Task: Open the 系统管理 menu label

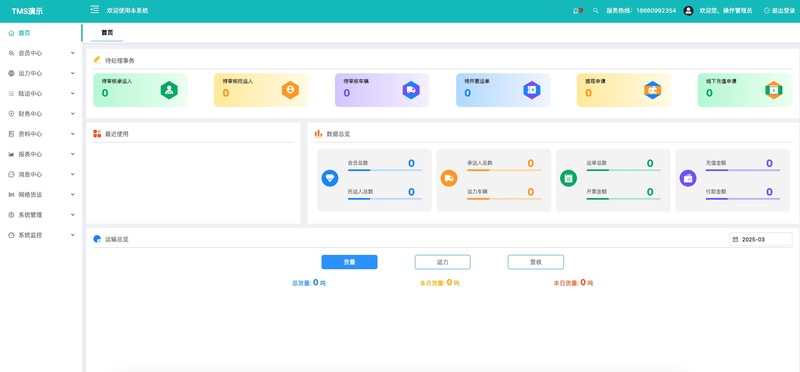Action: coord(30,215)
